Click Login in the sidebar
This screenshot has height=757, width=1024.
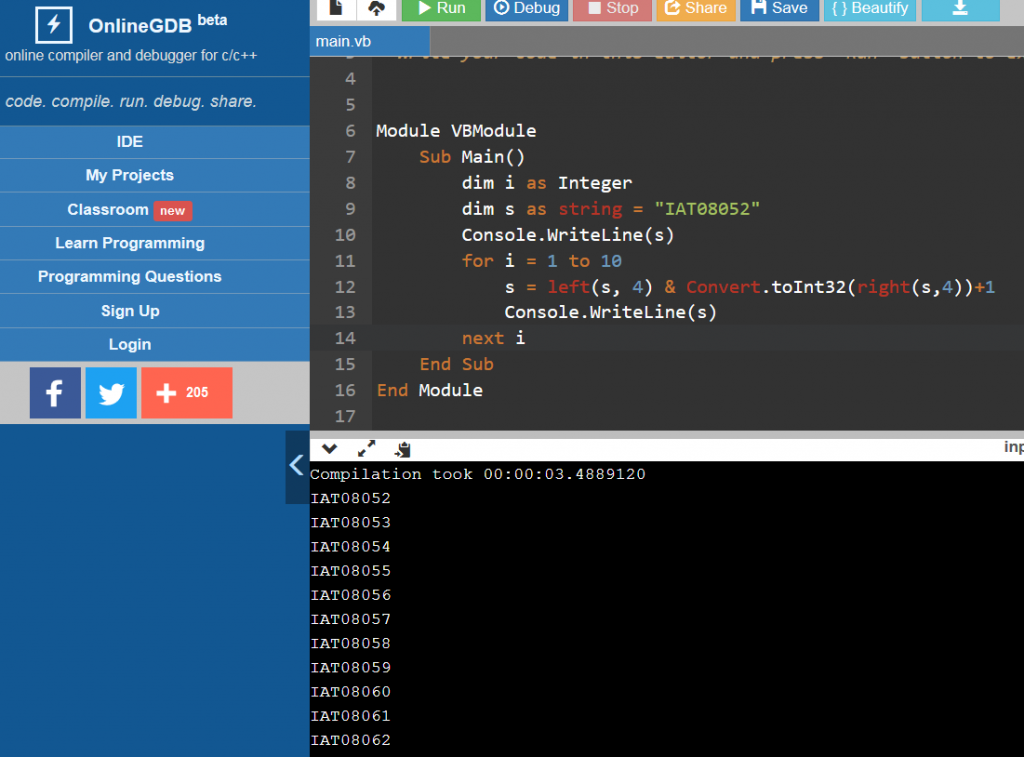(155, 344)
